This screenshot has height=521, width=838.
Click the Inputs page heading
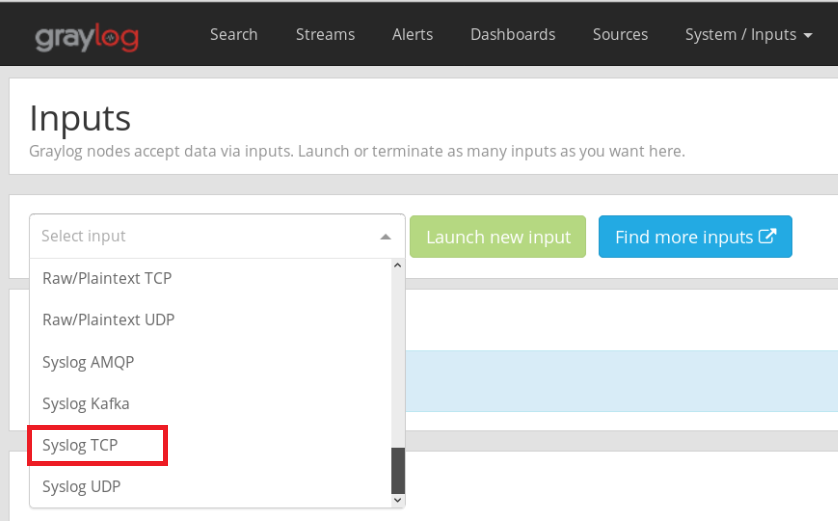(80, 119)
